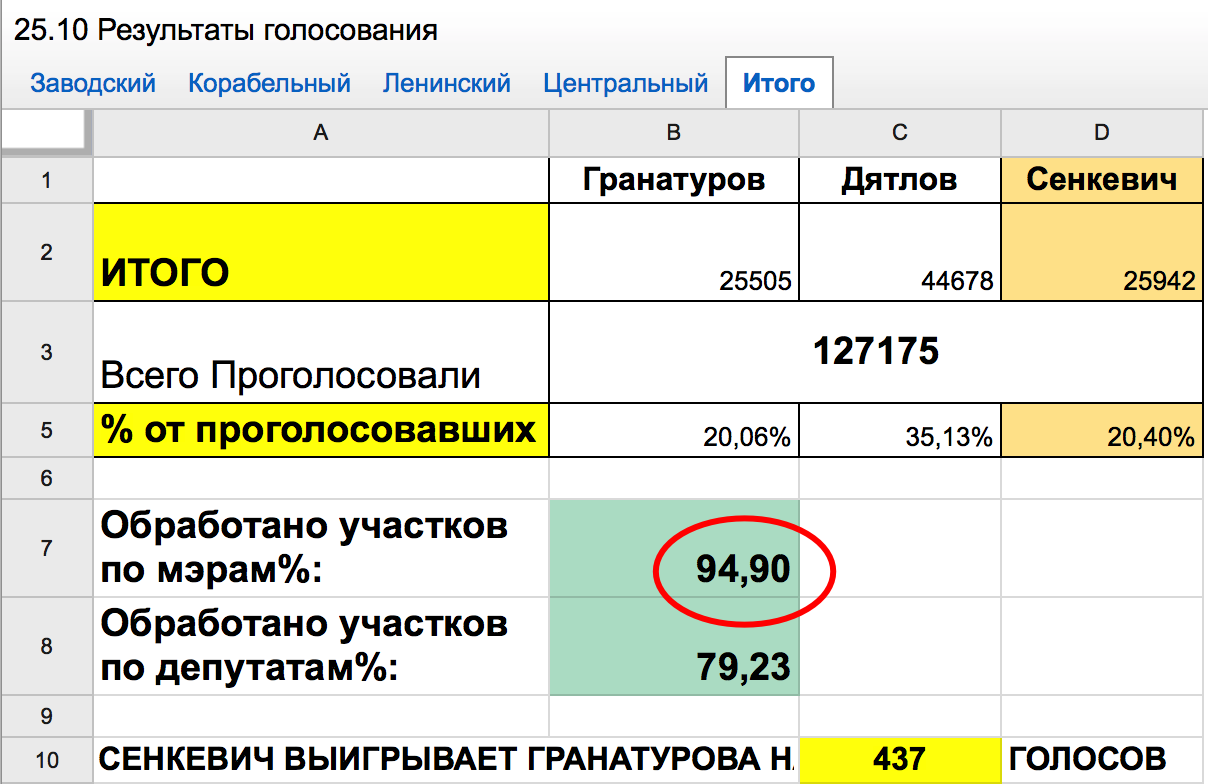Select column B header
Screen dimensions: 1208x784
(x=674, y=133)
